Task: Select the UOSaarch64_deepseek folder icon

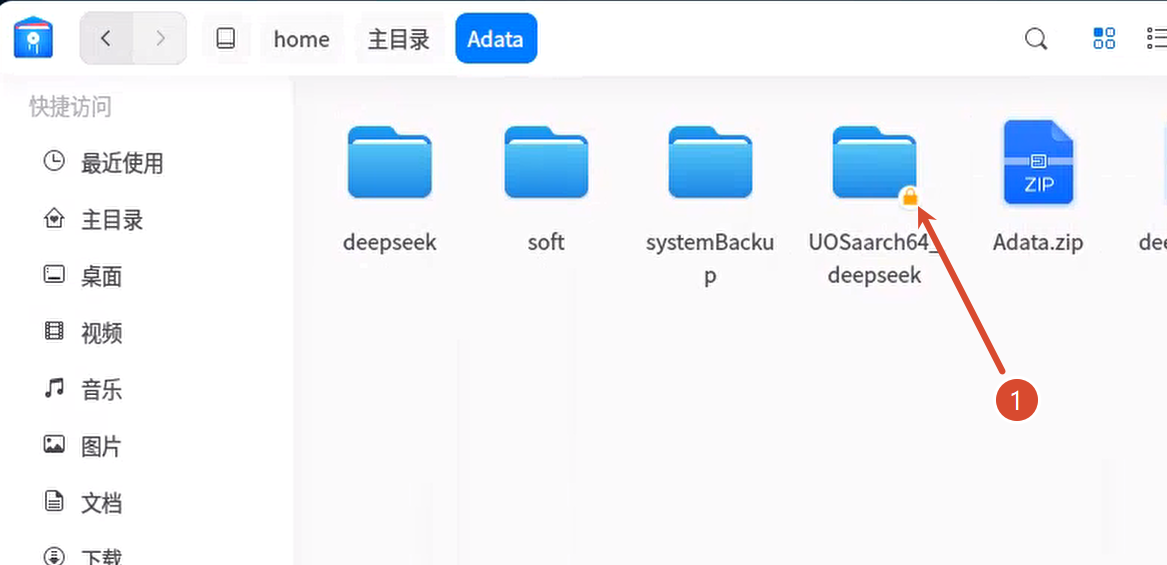Action: click(x=875, y=162)
